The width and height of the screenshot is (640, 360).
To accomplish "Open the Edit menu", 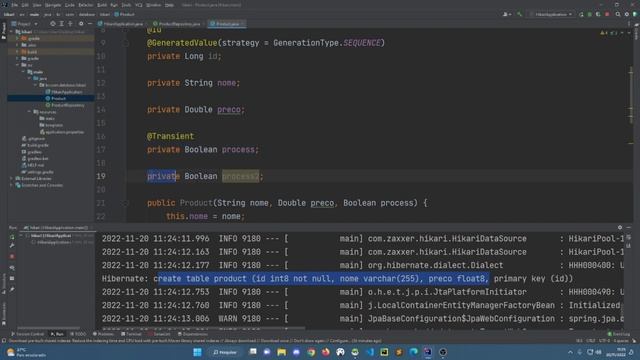I will click(x=25, y=5).
